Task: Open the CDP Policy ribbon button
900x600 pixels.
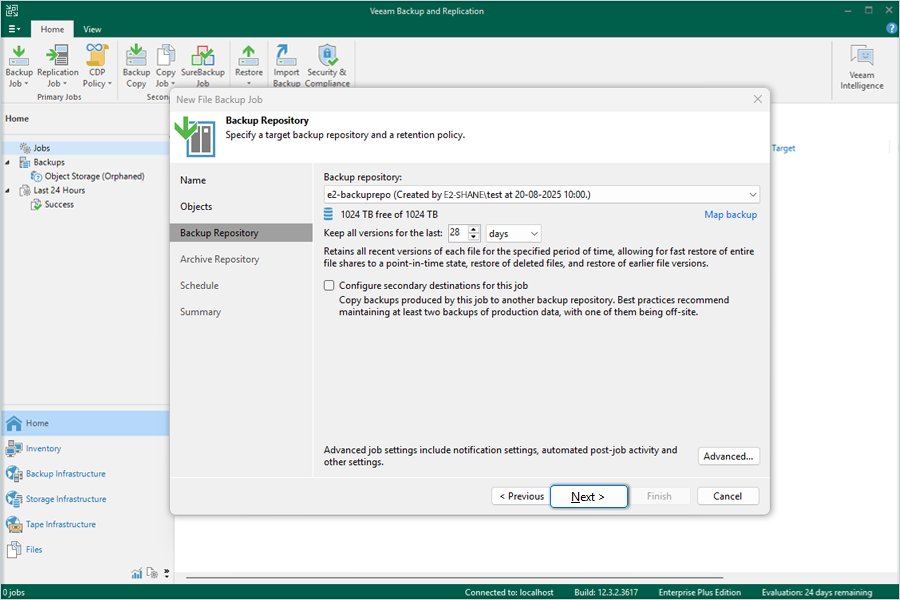Action: pos(97,65)
